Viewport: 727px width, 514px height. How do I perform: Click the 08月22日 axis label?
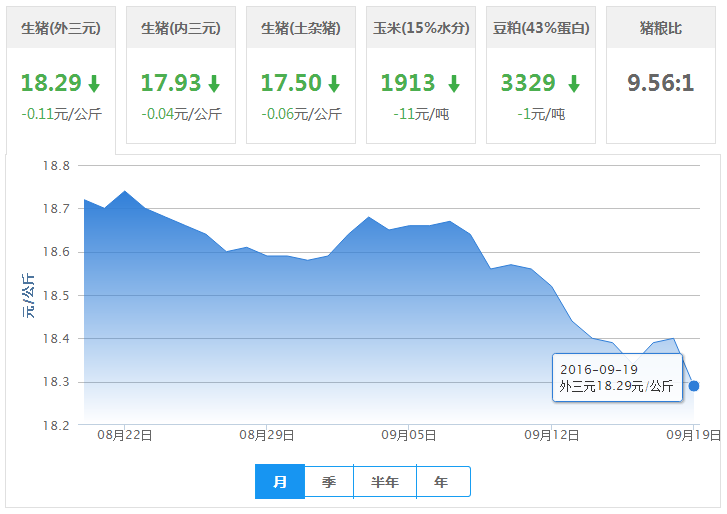tap(125, 435)
